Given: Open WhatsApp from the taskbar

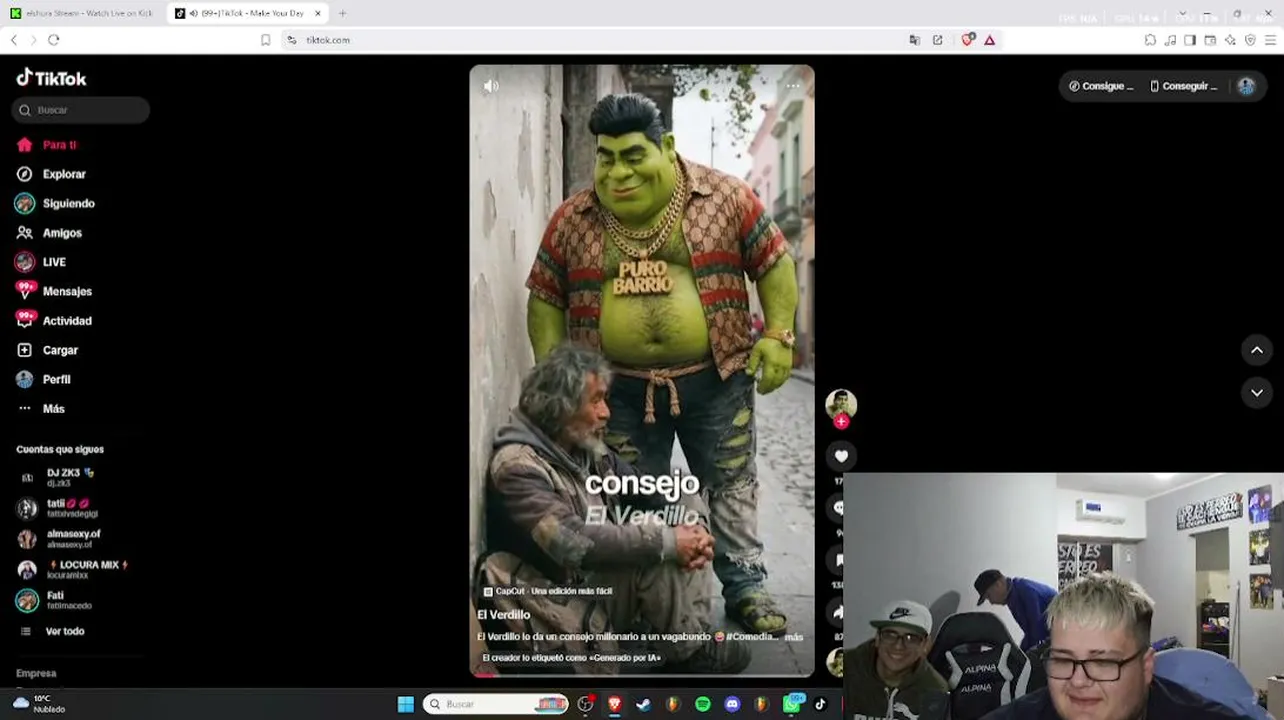Looking at the screenshot, I should pos(792,704).
